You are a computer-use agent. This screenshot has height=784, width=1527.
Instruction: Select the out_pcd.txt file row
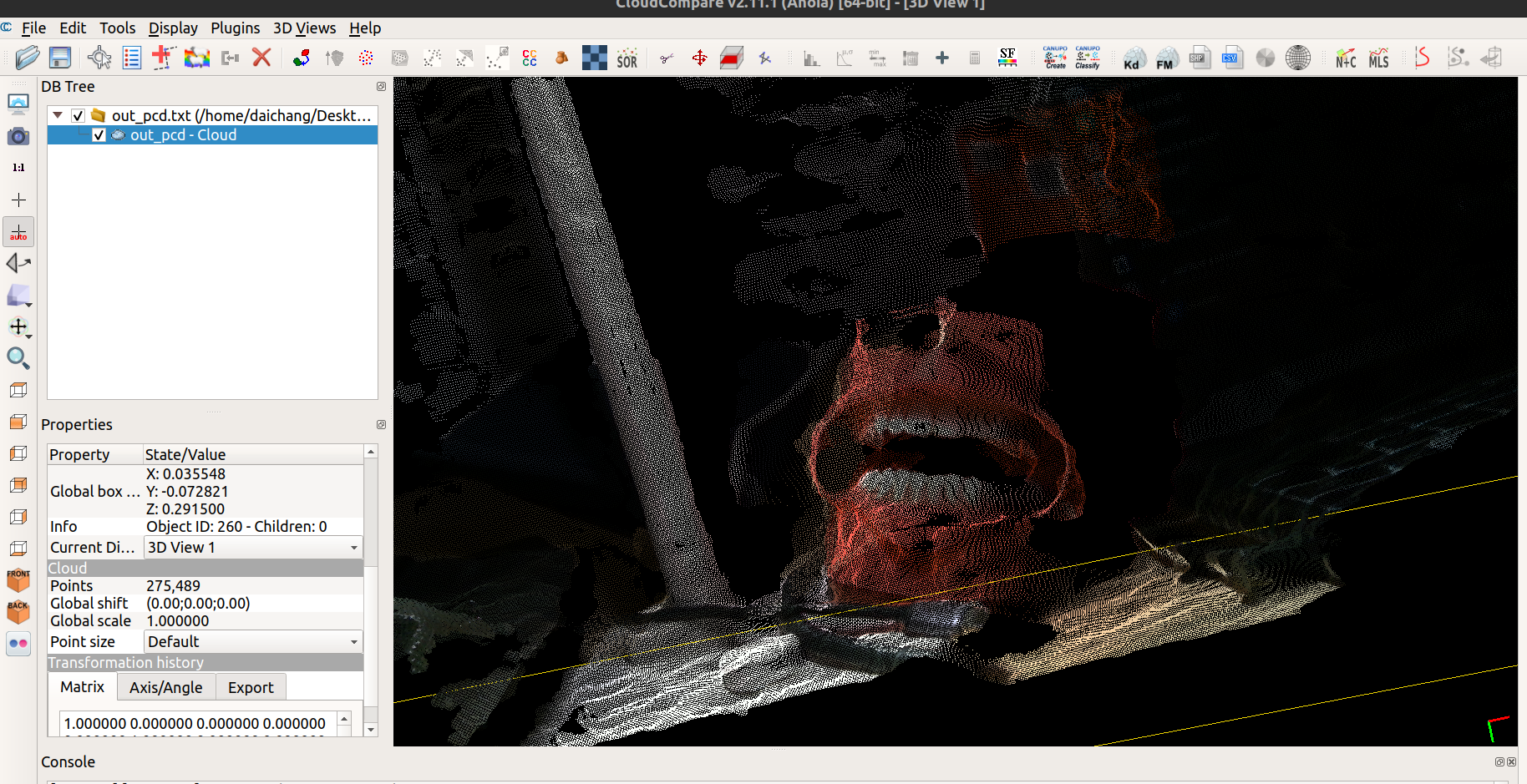[x=212, y=116]
